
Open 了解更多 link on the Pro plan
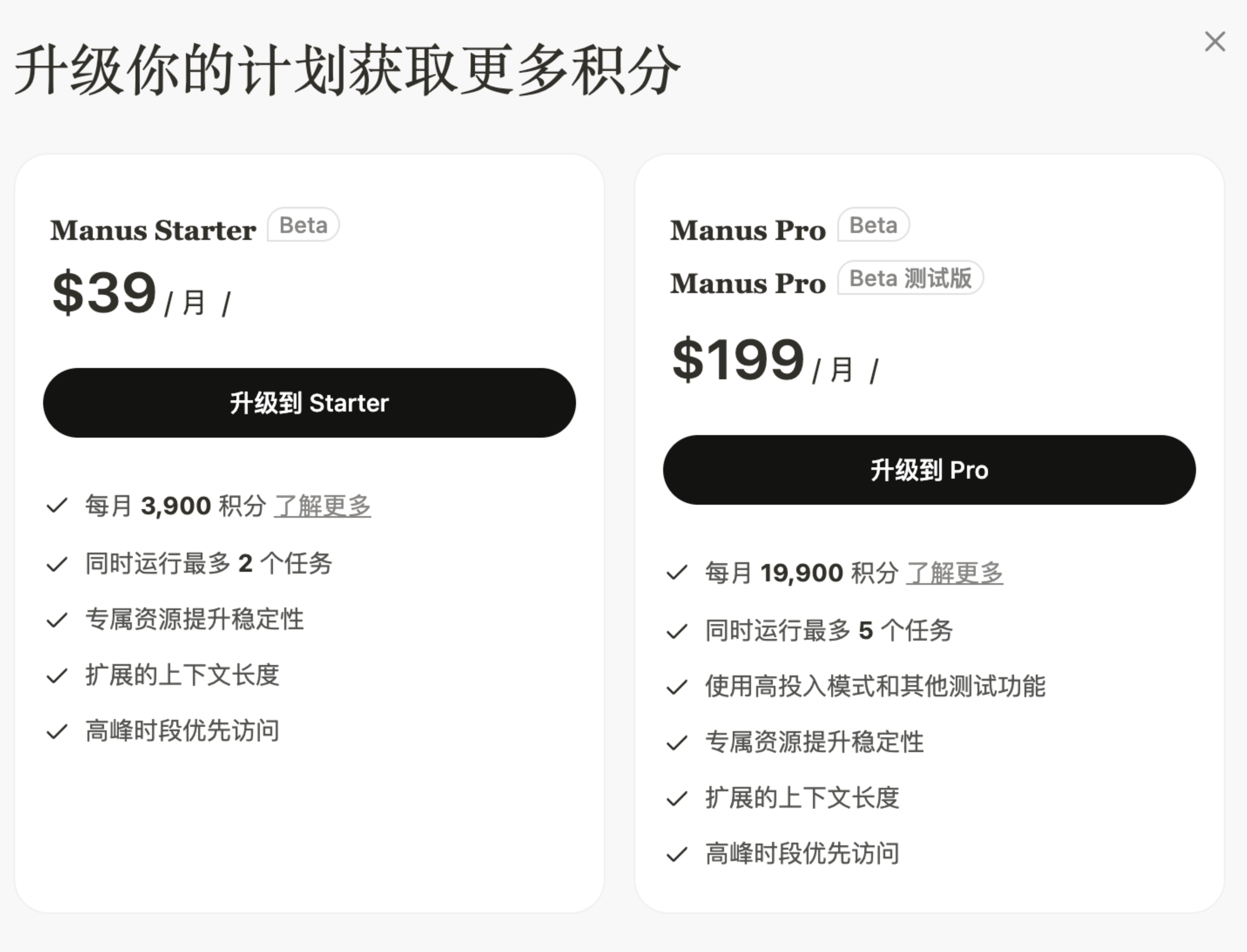pyautogui.click(x=956, y=573)
